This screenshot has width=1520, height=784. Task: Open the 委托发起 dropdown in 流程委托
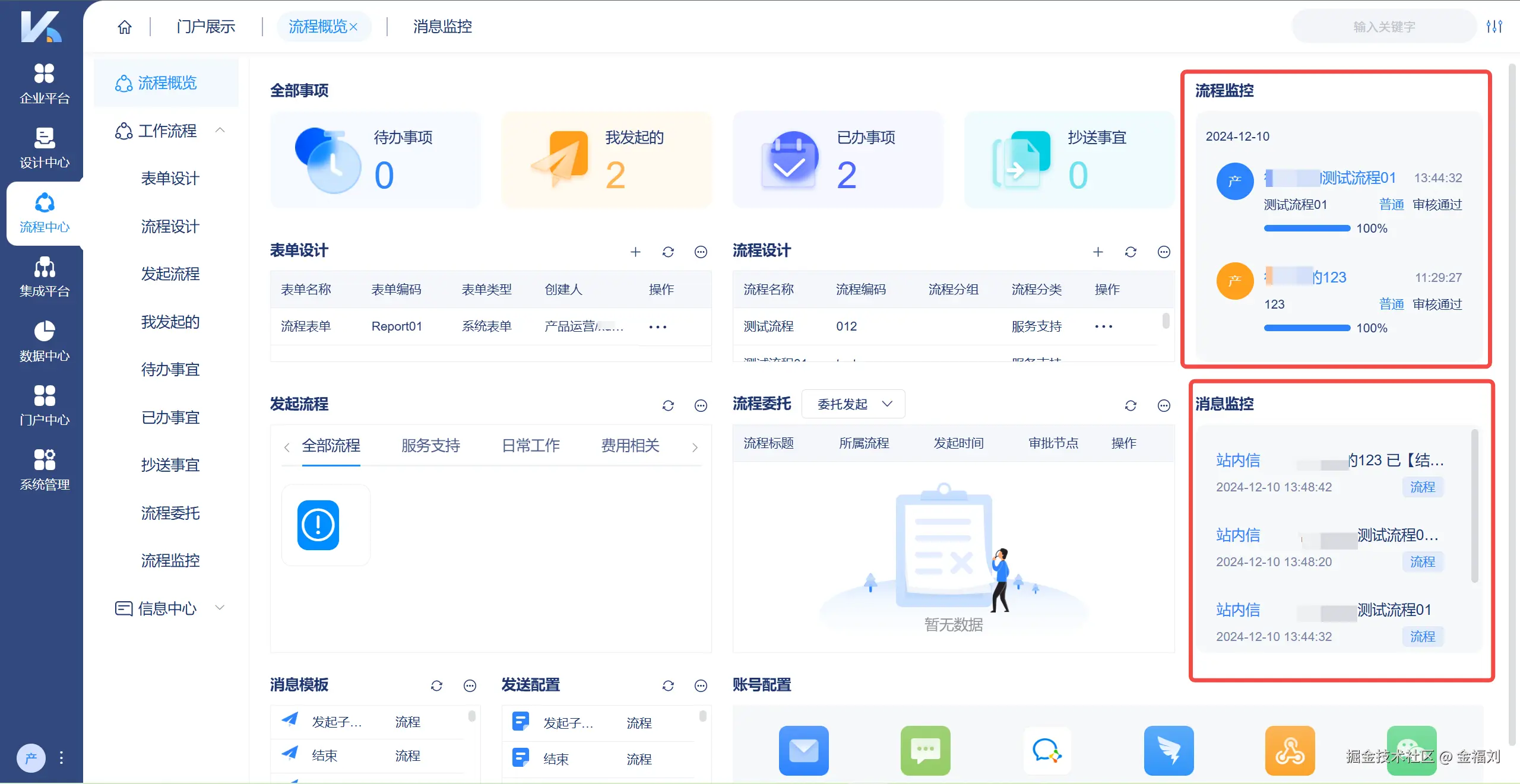pos(853,404)
